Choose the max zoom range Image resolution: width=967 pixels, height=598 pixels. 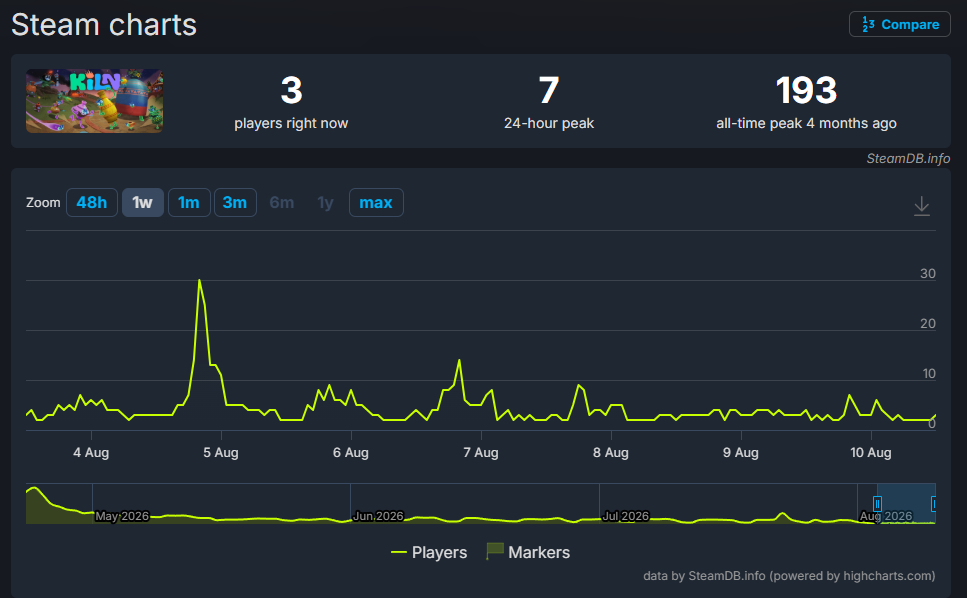[376, 202]
